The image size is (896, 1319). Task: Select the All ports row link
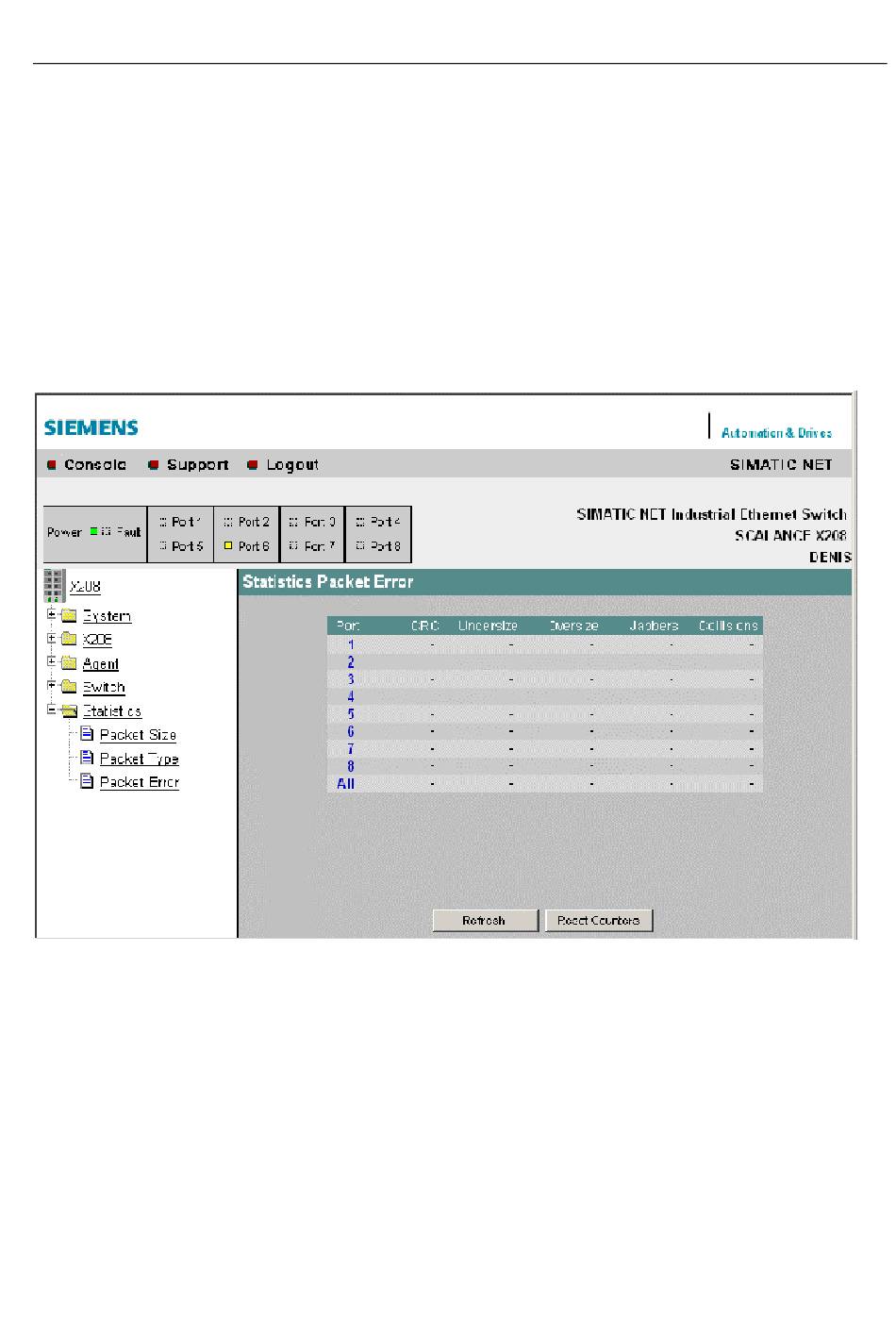click(346, 784)
